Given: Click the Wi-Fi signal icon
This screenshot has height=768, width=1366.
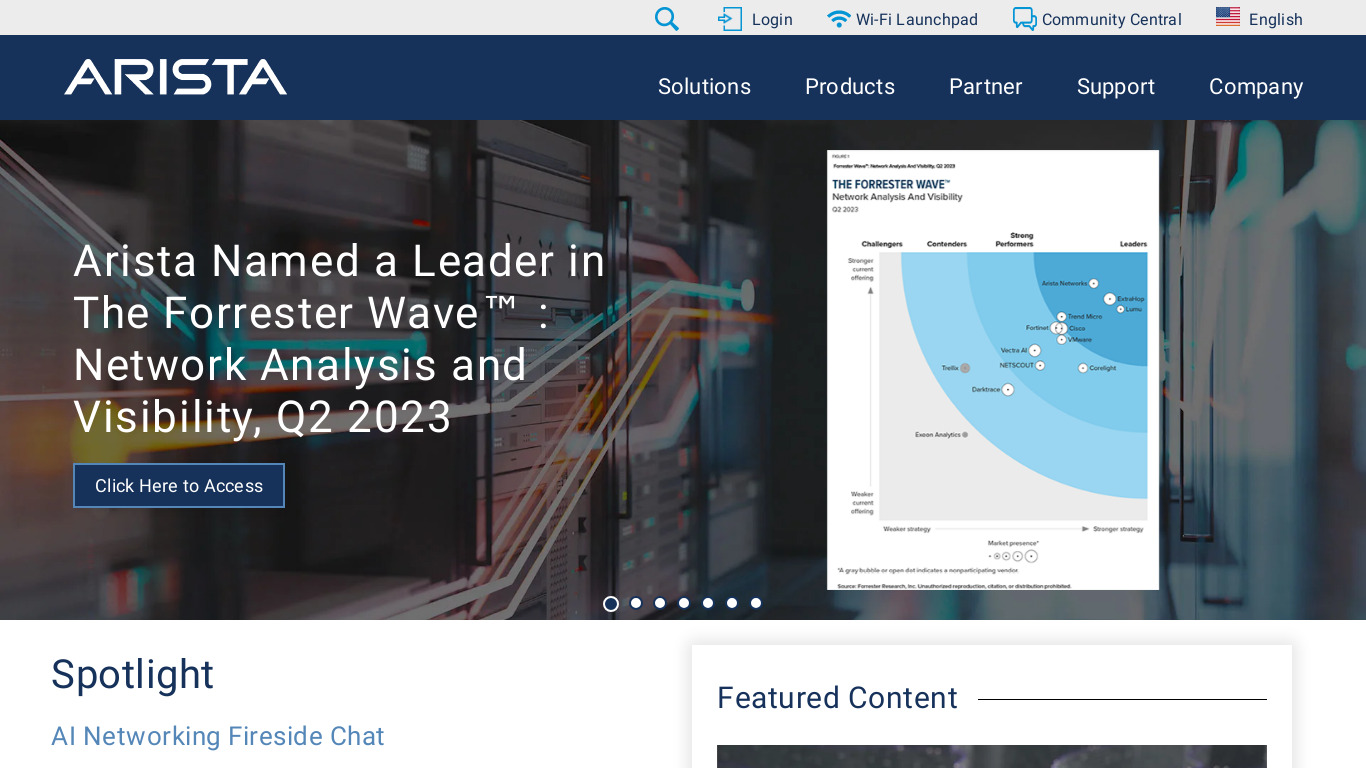Looking at the screenshot, I should 839,19.
